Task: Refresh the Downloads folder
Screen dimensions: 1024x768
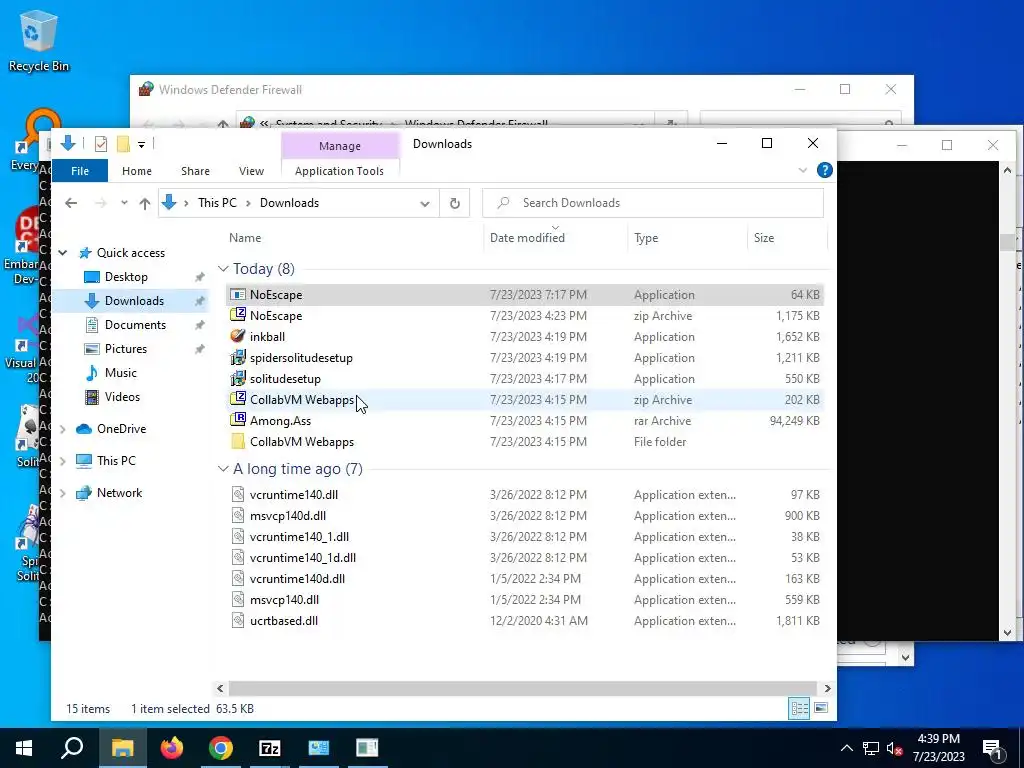Action: point(455,203)
